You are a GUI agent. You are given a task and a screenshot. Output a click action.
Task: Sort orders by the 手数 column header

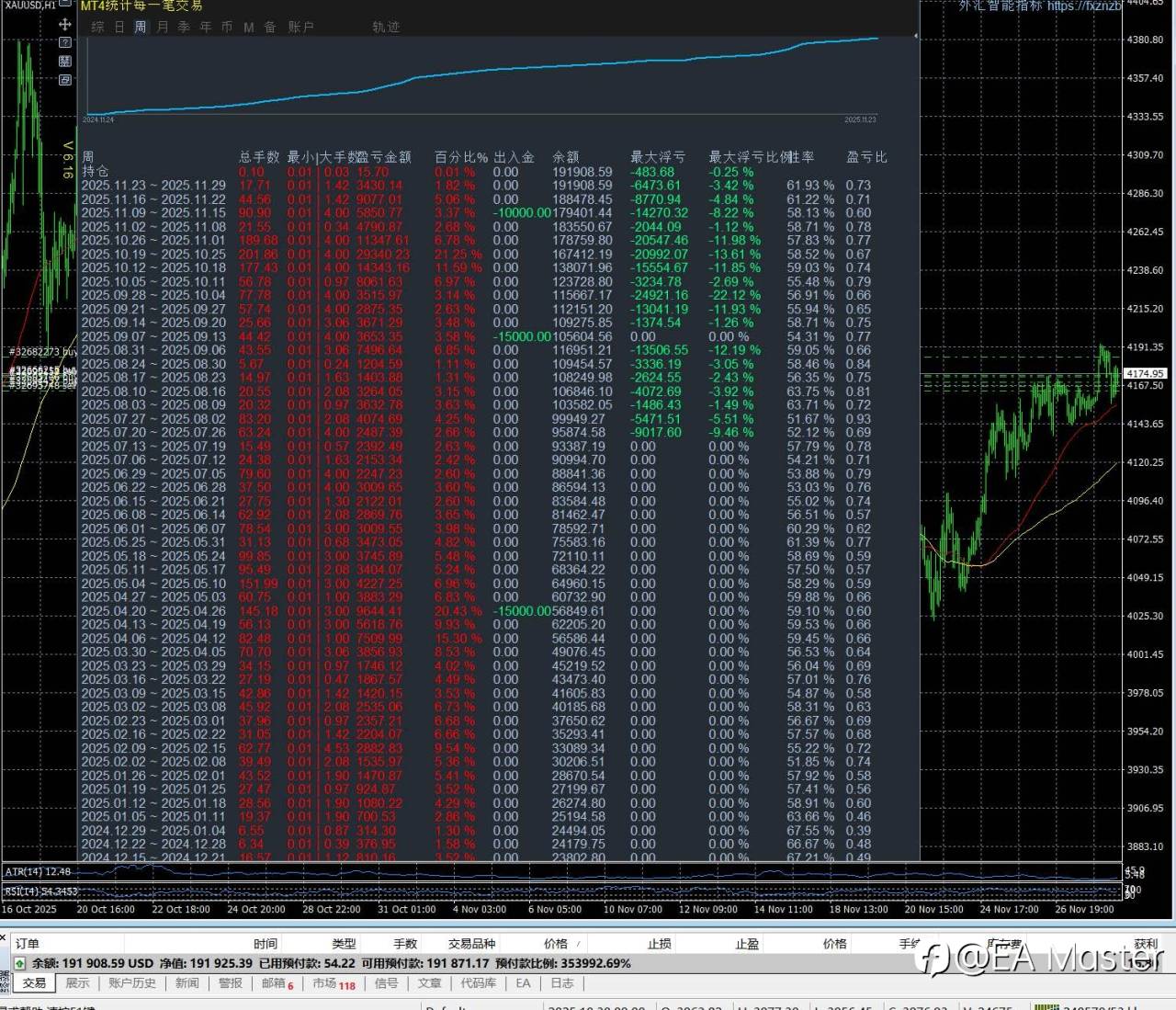point(405,944)
